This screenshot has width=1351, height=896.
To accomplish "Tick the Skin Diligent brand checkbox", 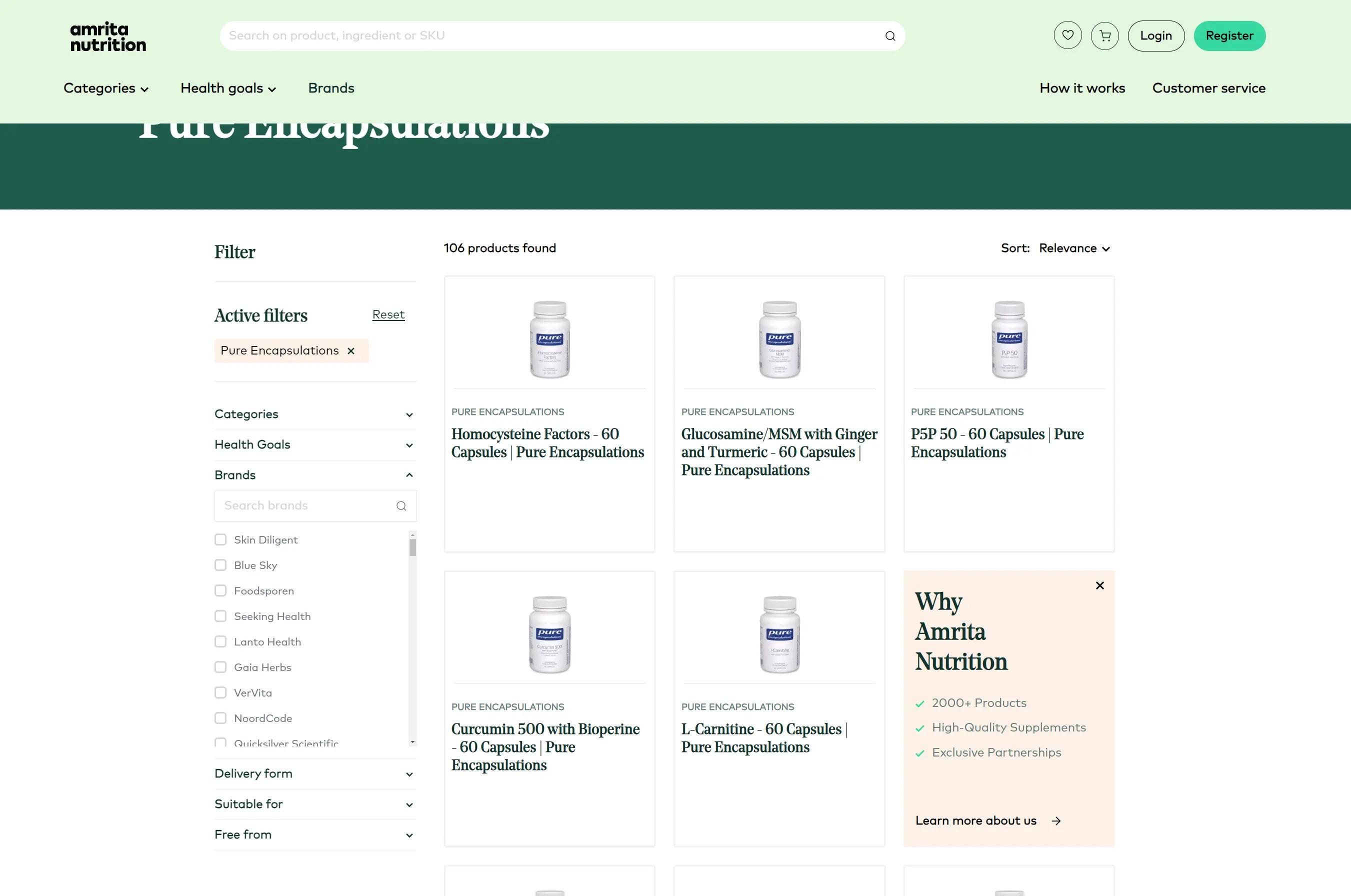I will pyautogui.click(x=220, y=539).
